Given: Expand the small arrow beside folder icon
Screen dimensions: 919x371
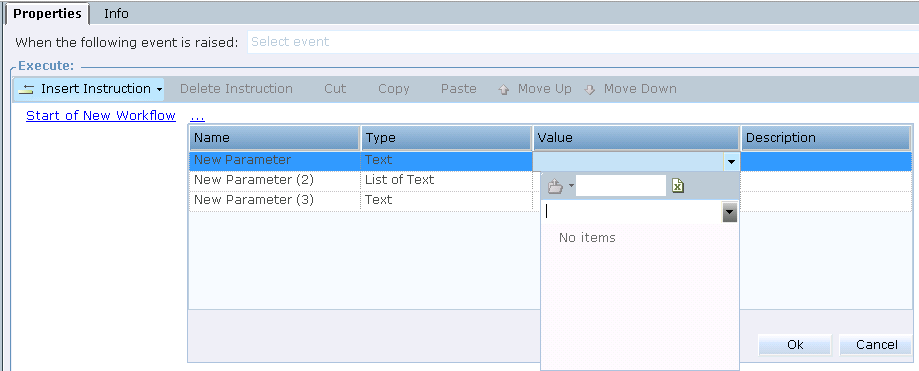Looking at the screenshot, I should click(x=571, y=186).
